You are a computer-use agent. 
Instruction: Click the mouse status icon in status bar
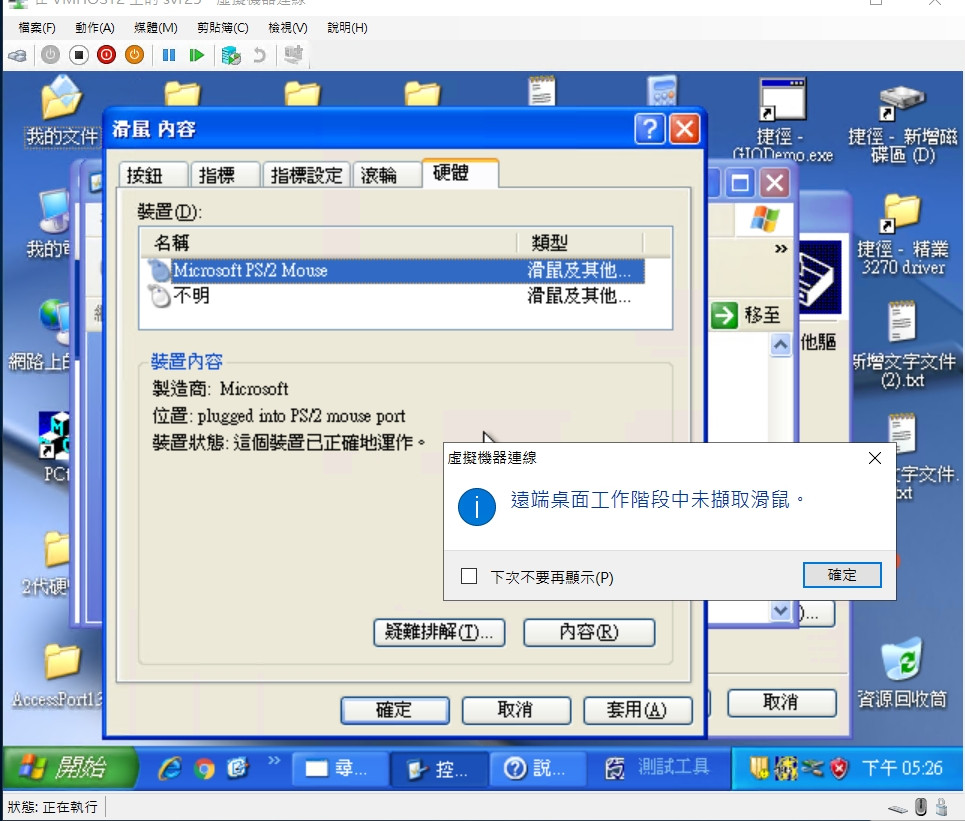click(921, 807)
